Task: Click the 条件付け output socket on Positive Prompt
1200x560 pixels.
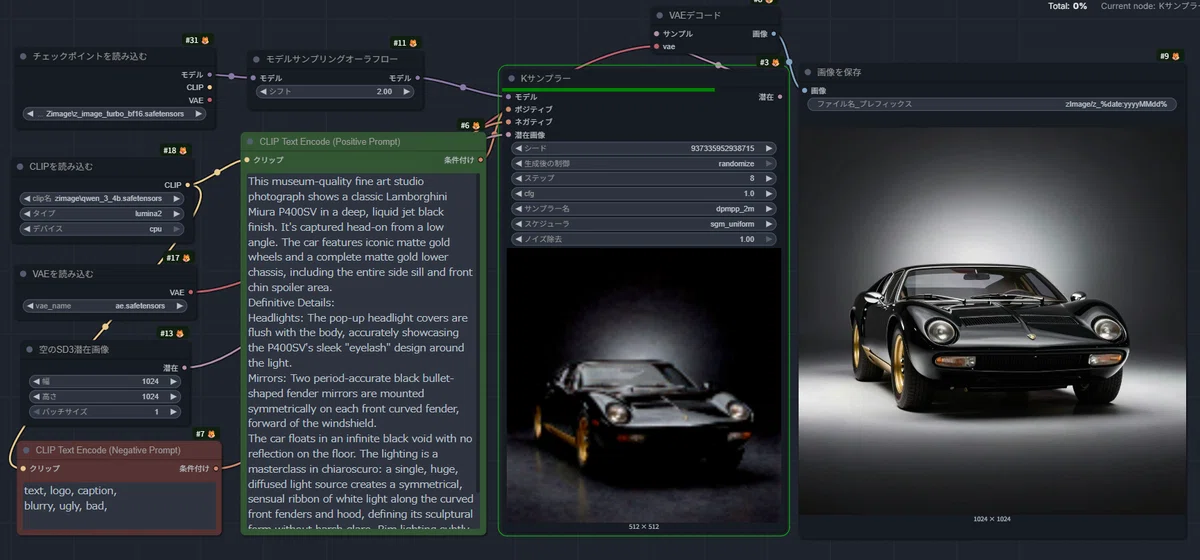Action: click(482, 159)
